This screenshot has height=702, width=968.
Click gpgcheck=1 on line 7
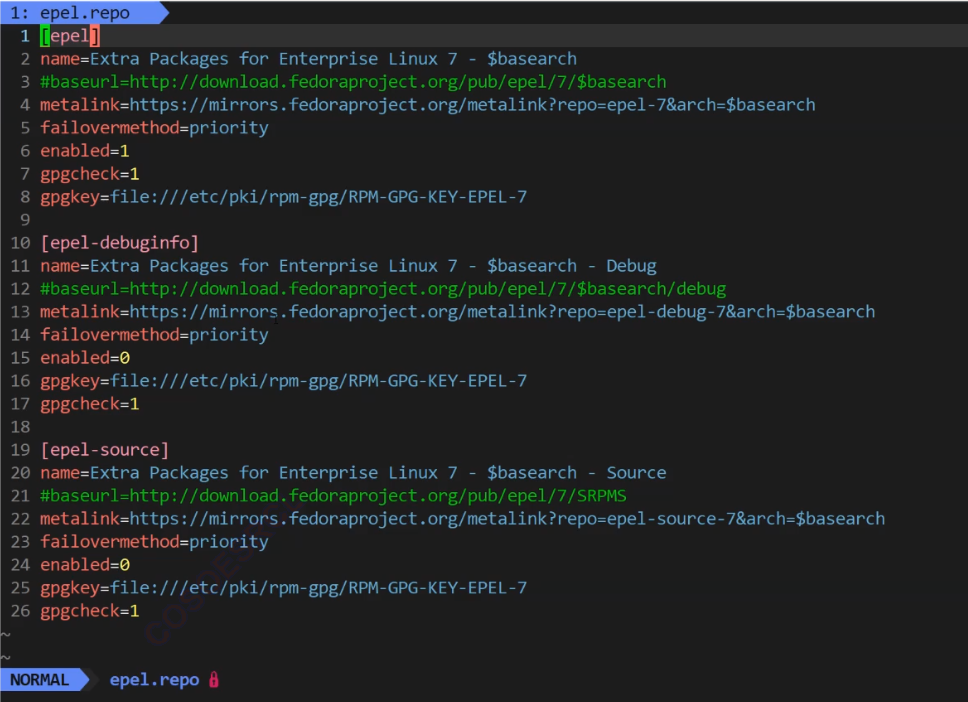pyautogui.click(x=90, y=173)
